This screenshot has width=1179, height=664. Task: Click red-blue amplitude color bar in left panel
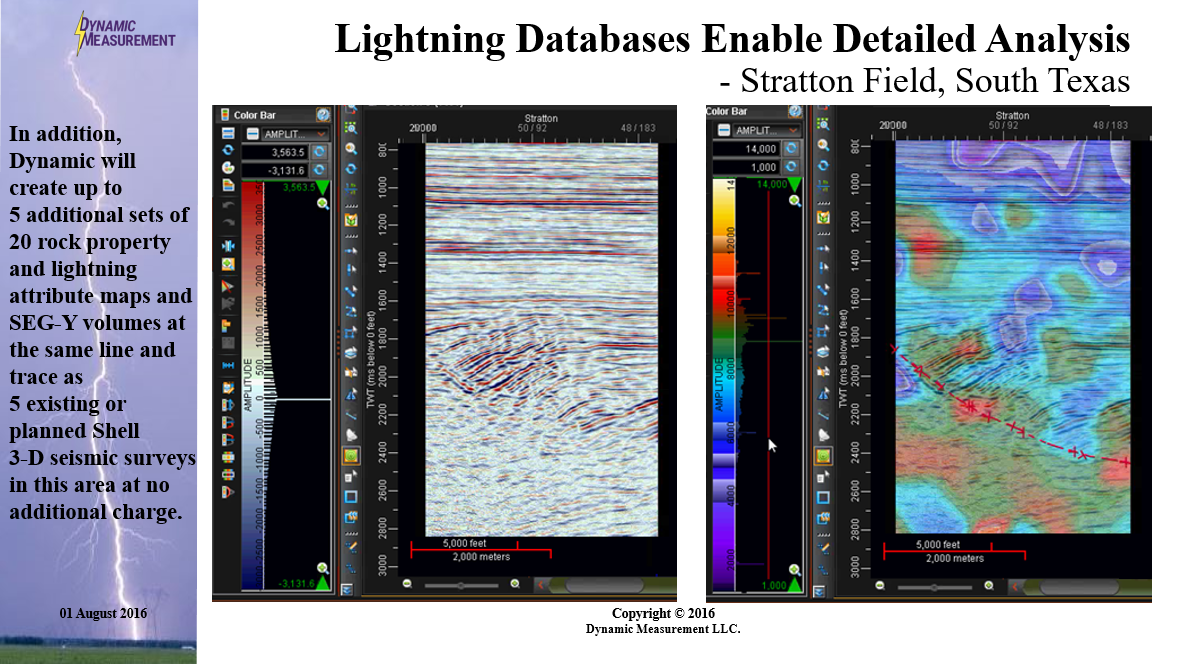pos(252,386)
